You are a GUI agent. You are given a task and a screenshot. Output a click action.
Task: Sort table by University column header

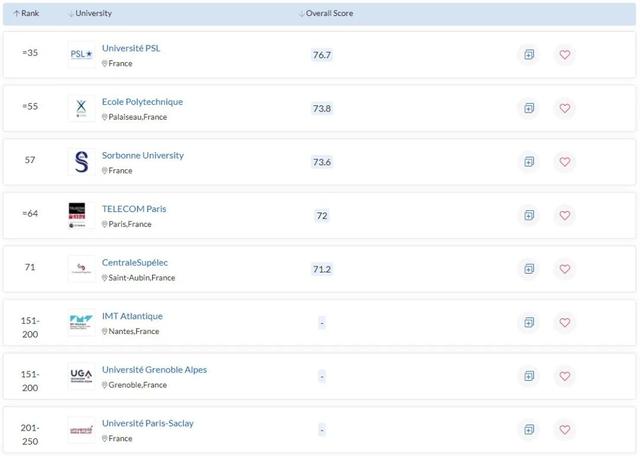(x=91, y=14)
